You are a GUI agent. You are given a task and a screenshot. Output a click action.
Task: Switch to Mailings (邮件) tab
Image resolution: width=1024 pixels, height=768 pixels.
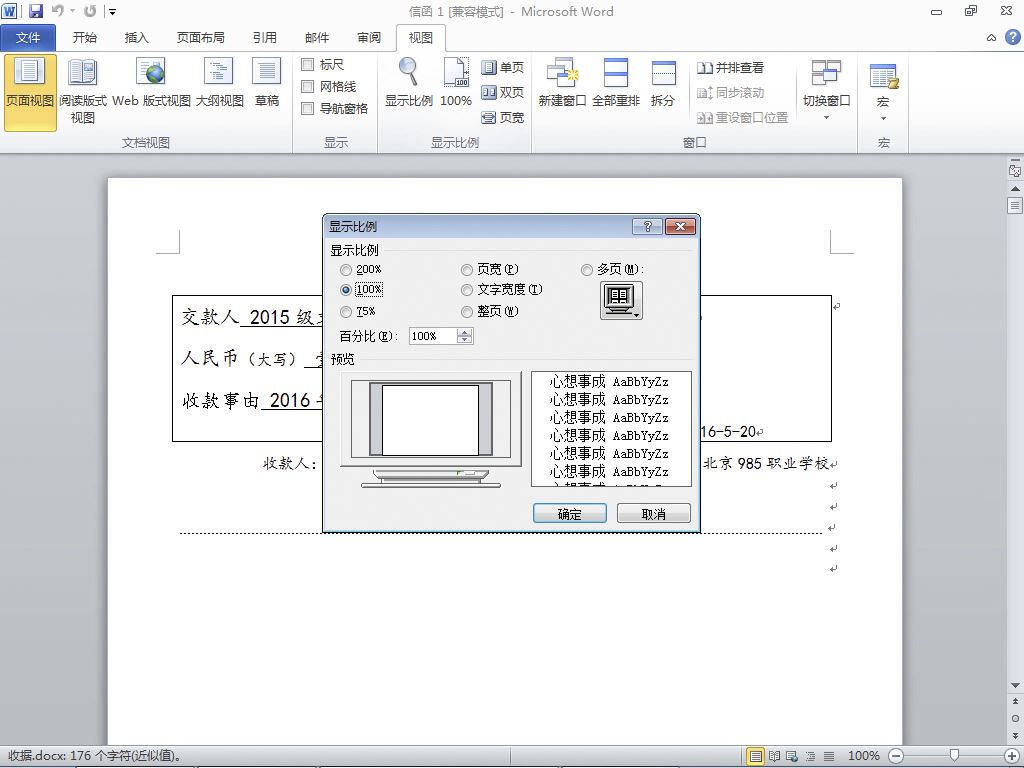pos(317,38)
